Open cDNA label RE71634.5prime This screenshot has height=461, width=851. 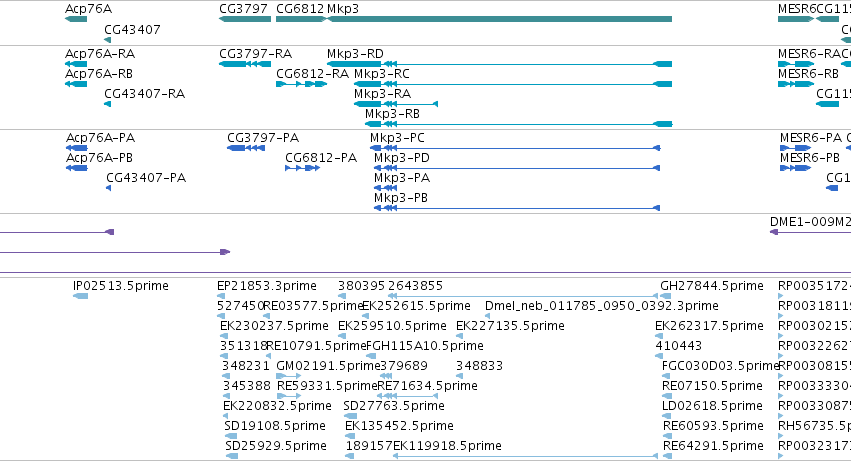click(x=427, y=386)
